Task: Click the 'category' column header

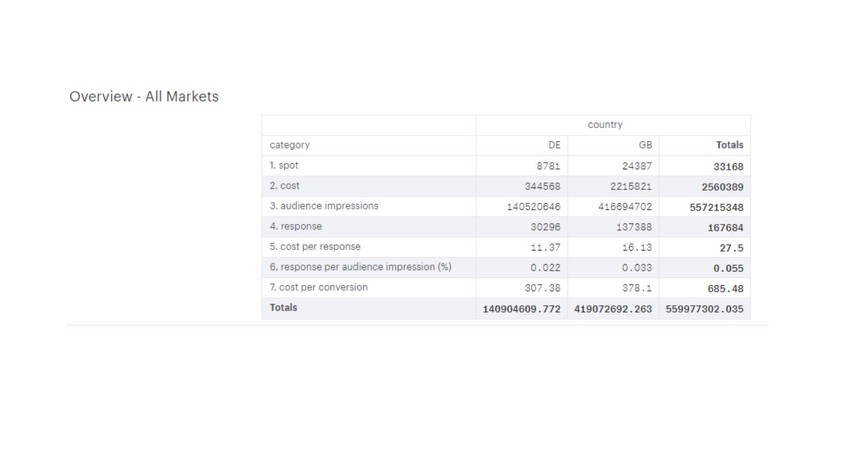Action: point(290,145)
